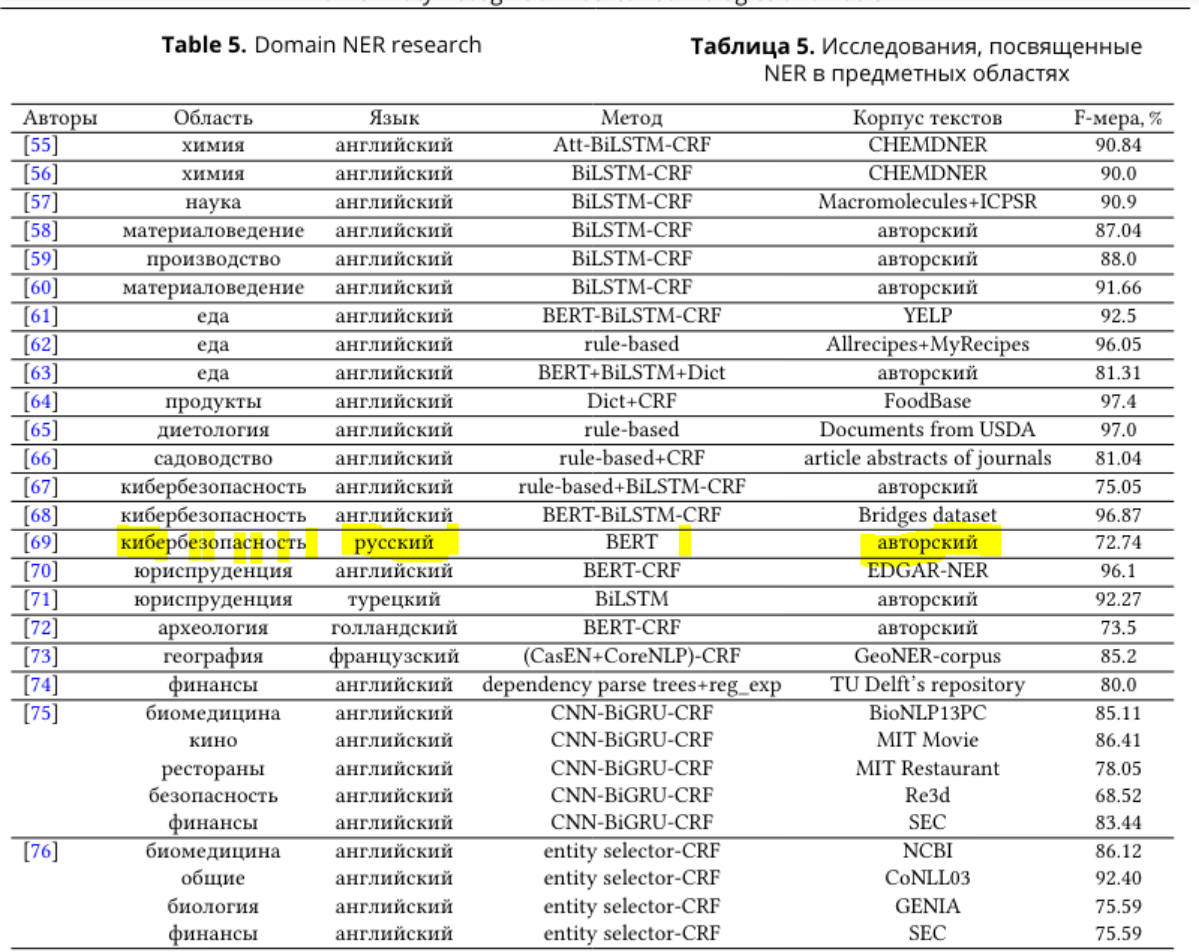The width and height of the screenshot is (1199, 952).
Task: Open highlighted row citation [69]
Action: [x=41, y=542]
